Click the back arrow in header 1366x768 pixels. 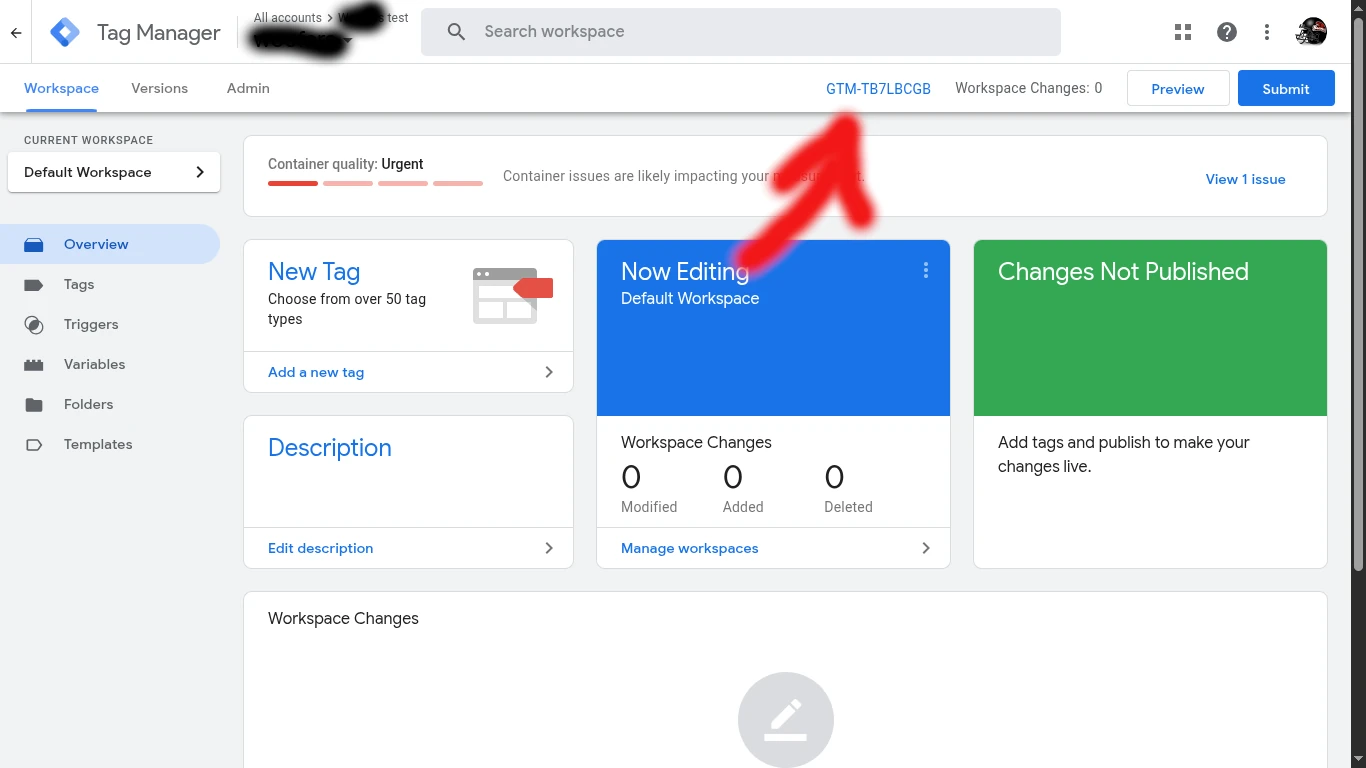click(x=16, y=33)
